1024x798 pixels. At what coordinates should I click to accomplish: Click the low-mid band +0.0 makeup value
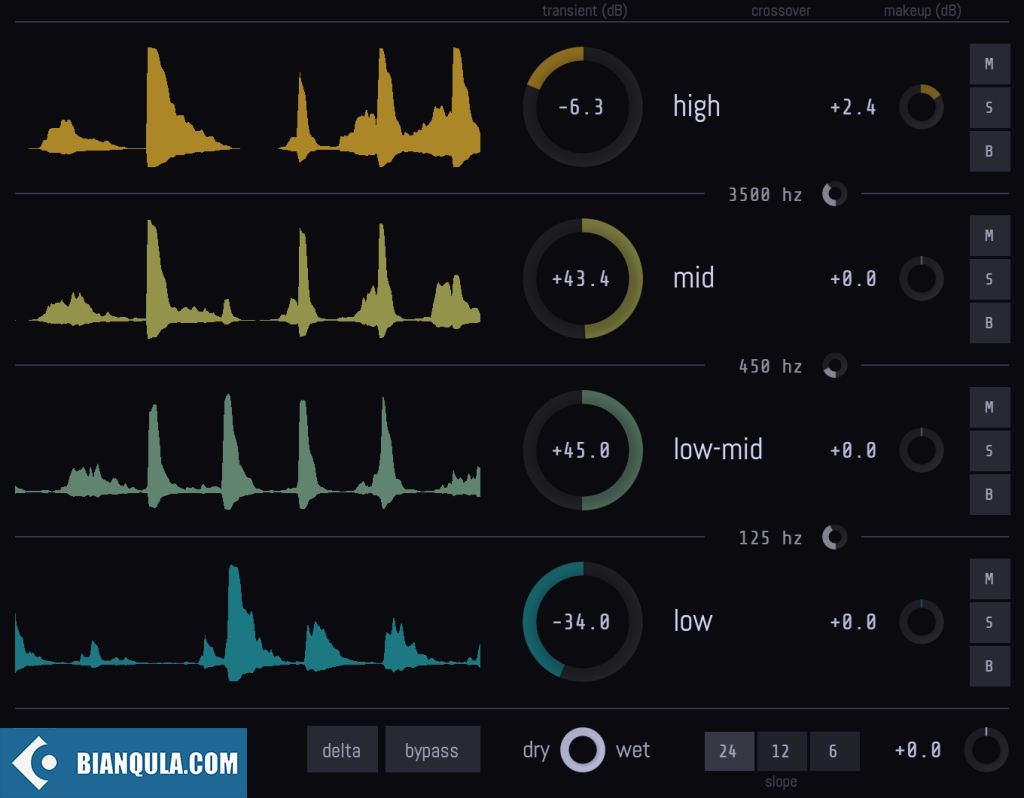click(x=853, y=451)
